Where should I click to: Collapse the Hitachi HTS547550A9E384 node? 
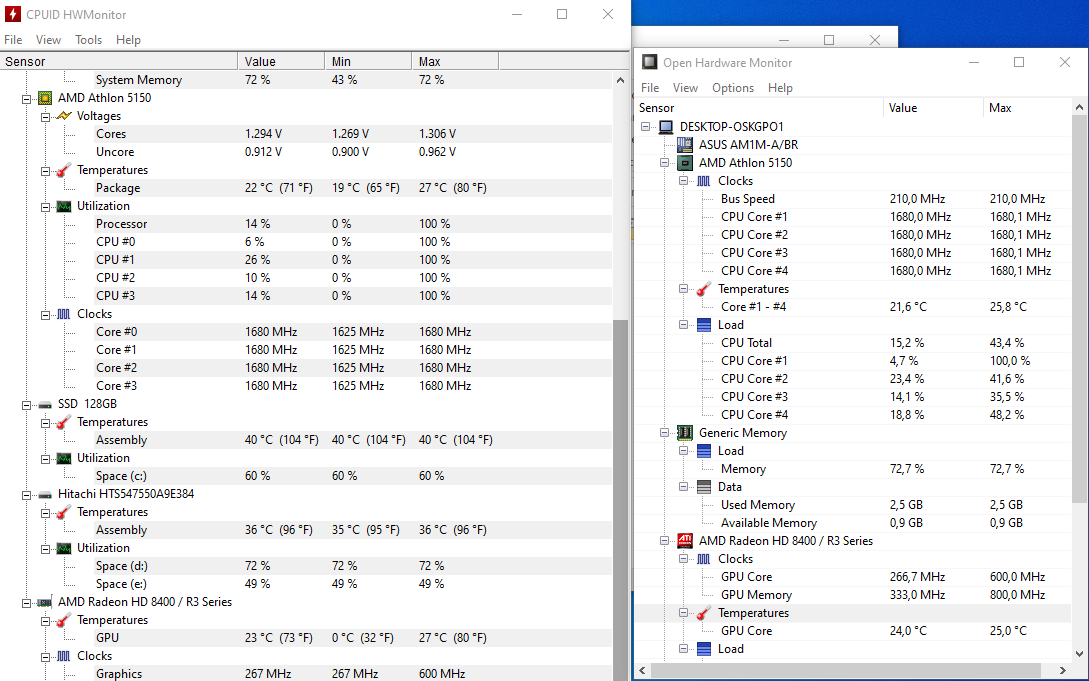(26, 495)
